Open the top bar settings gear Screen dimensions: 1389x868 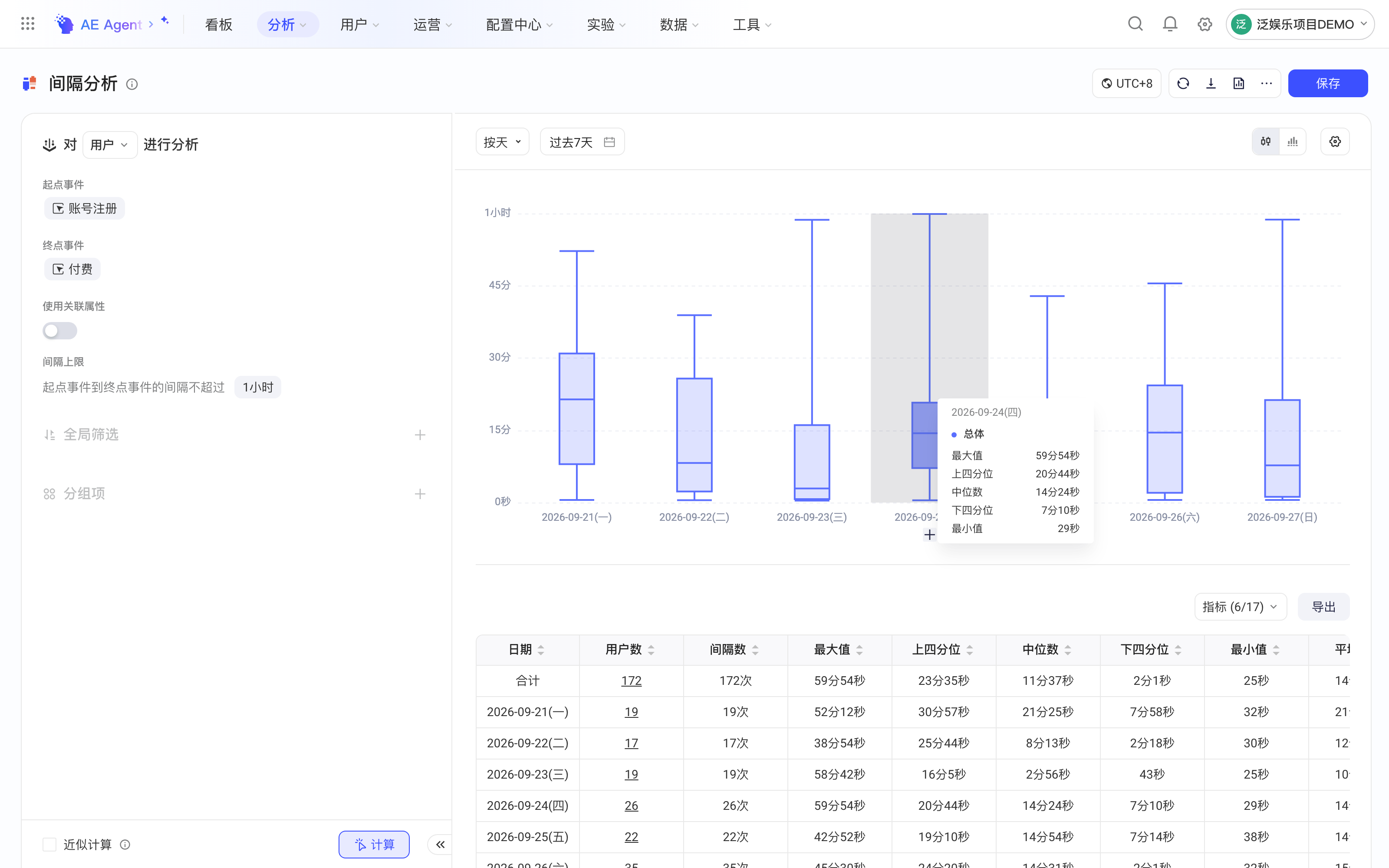click(x=1205, y=24)
